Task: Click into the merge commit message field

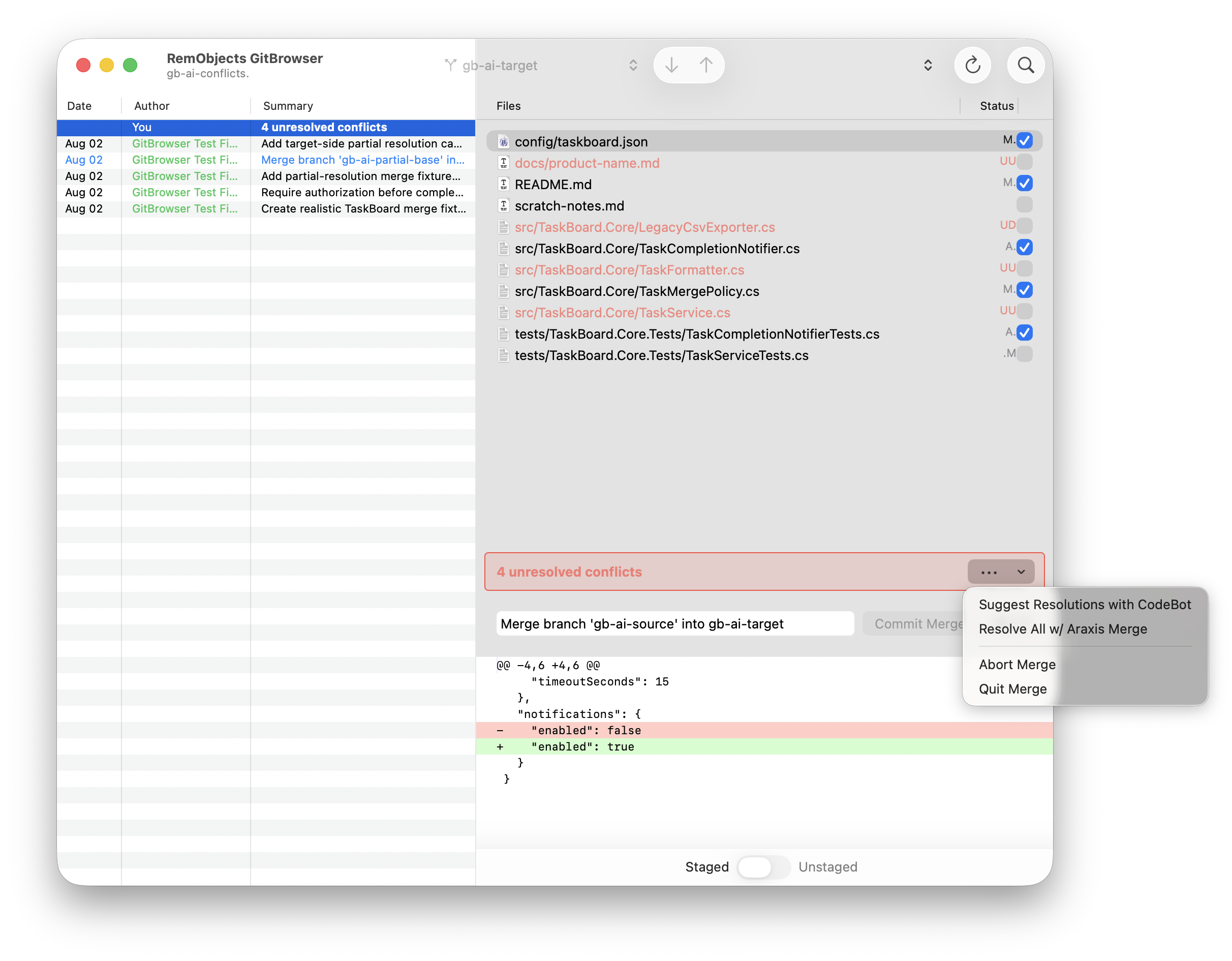Action: point(674,623)
